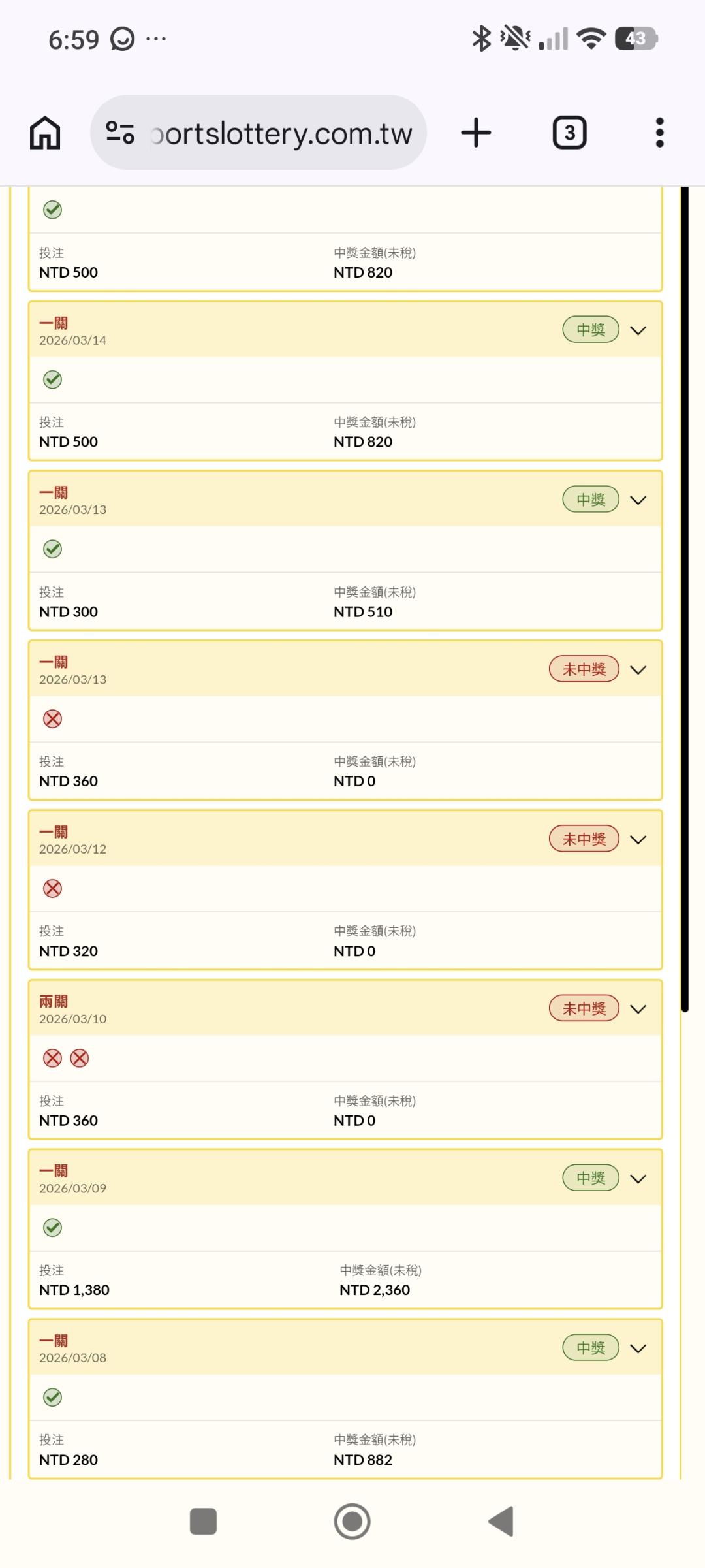Tap the browser home icon
The height and width of the screenshot is (1568, 705).
tap(45, 133)
